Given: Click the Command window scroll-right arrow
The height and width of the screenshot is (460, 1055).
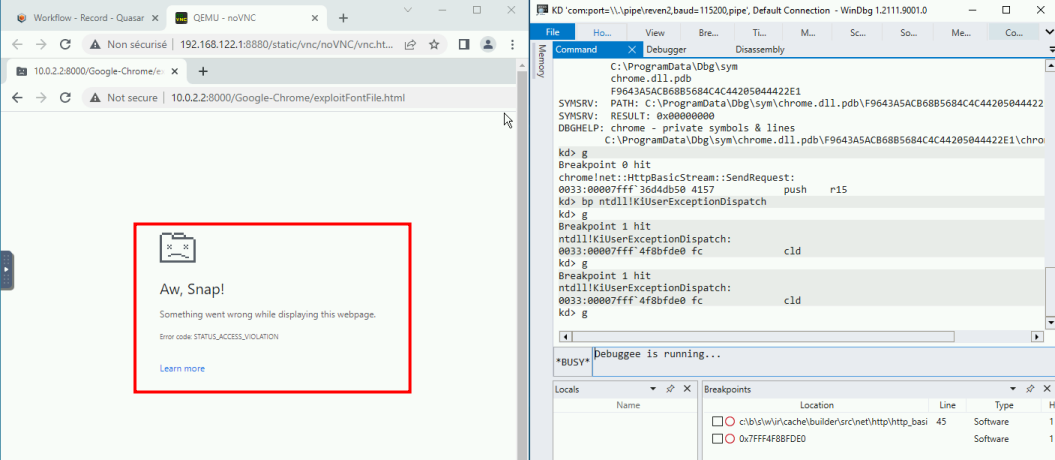Looking at the screenshot, I should [1038, 336].
